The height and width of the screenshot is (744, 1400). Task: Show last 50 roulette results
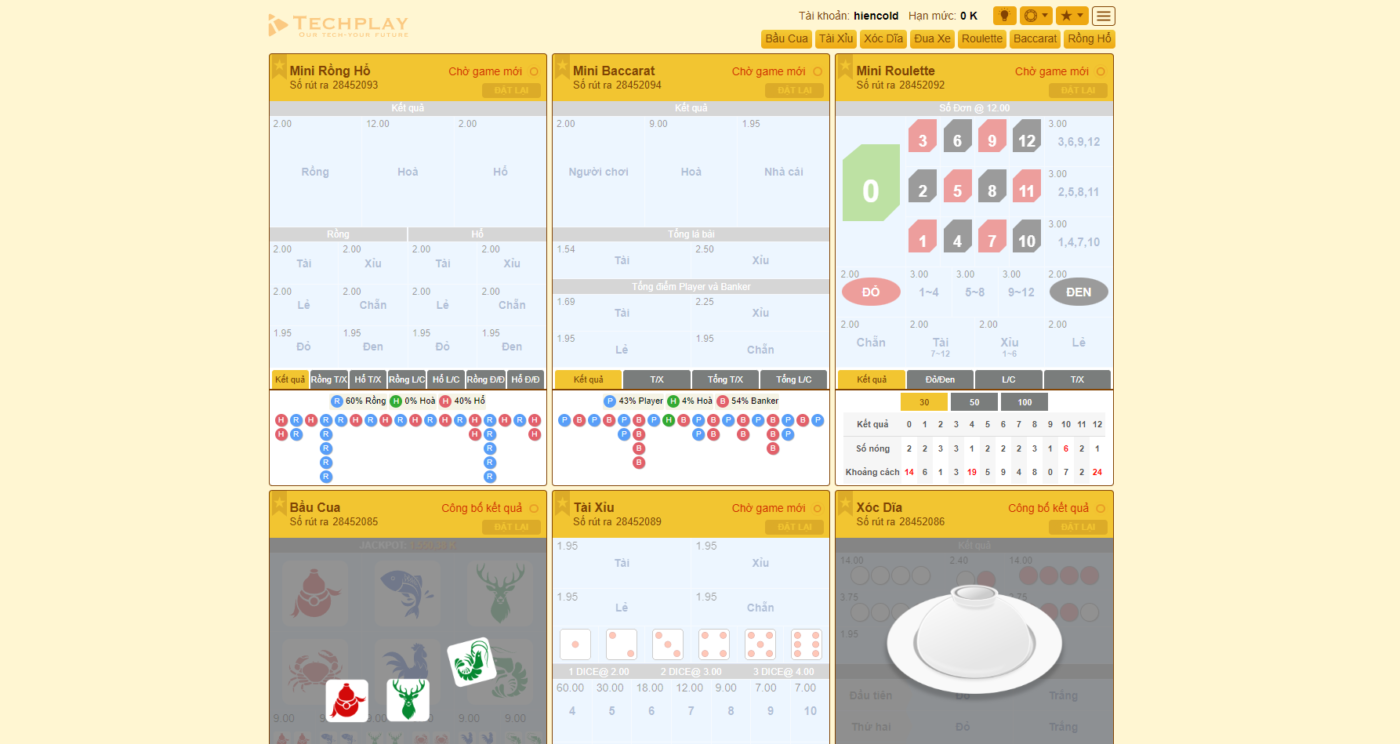974,402
